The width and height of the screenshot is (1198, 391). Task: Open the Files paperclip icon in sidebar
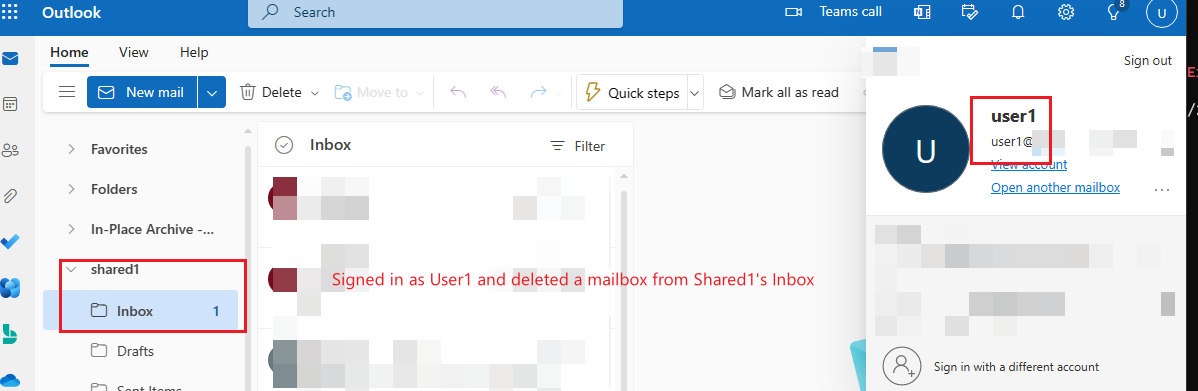pos(11,196)
